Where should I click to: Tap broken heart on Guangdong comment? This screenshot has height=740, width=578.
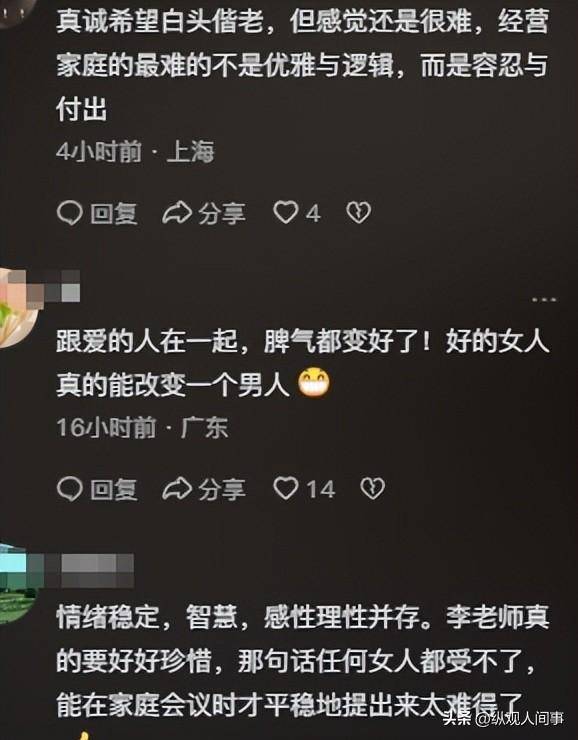[x=373, y=488]
